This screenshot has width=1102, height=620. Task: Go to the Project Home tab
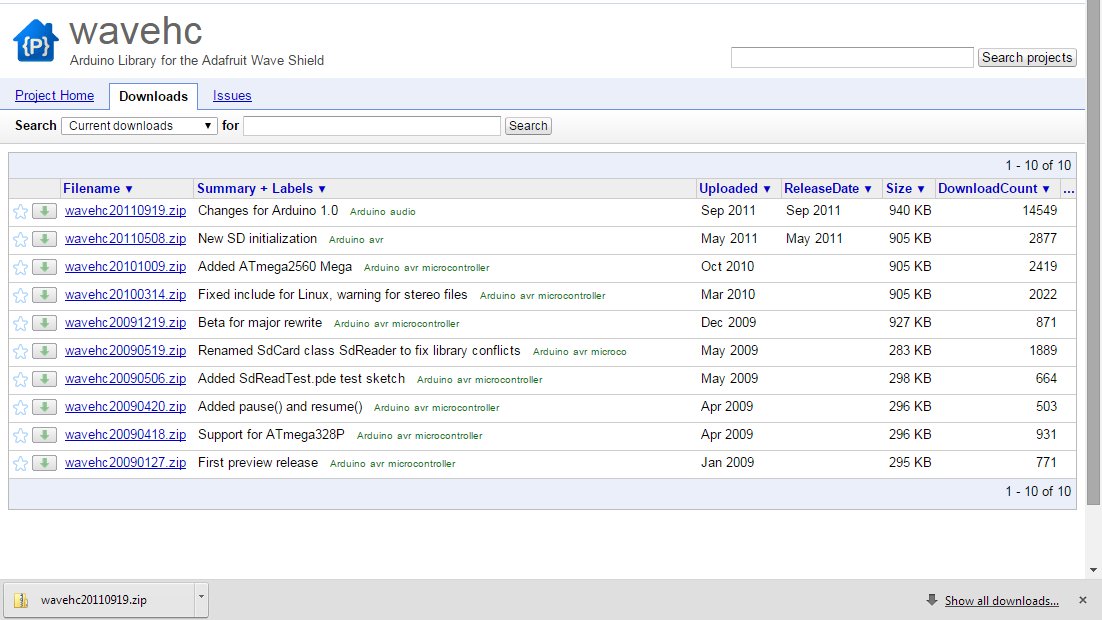coord(54,96)
